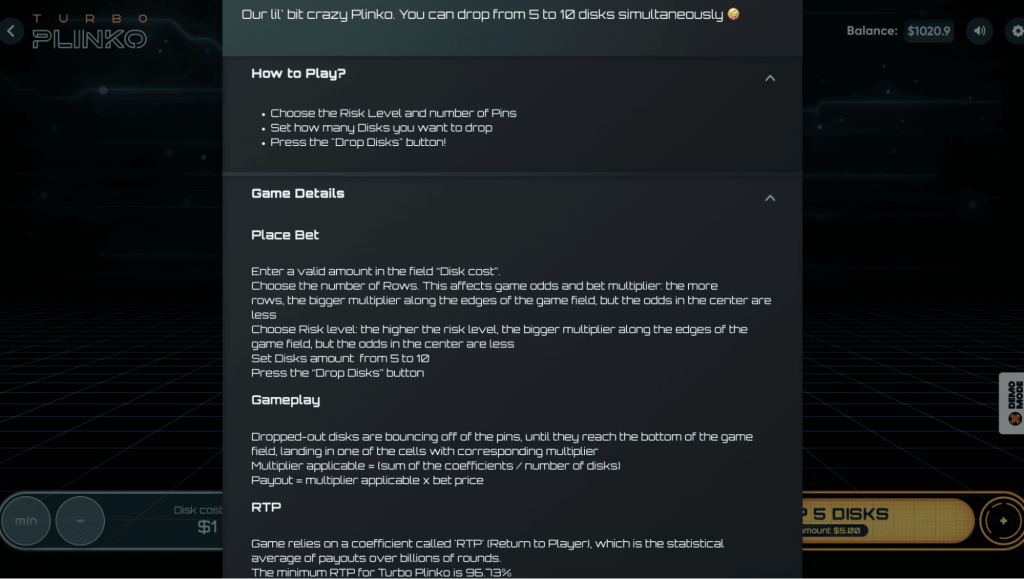Click the $1020.9 balance amount
Screen dimensions: 1024x579
coord(929,31)
